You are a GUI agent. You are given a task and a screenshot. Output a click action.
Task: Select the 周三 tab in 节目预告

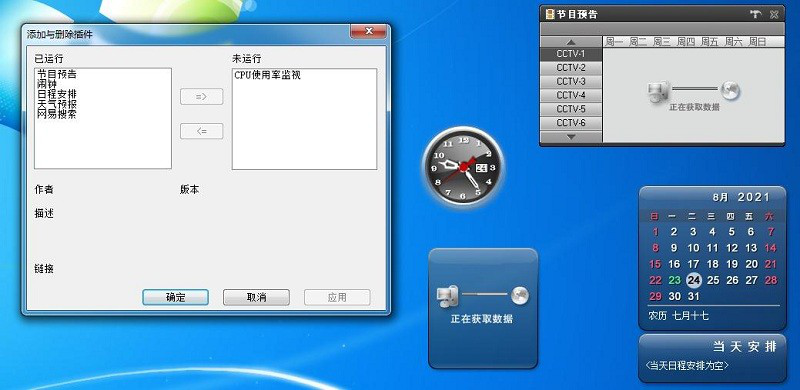(x=662, y=42)
